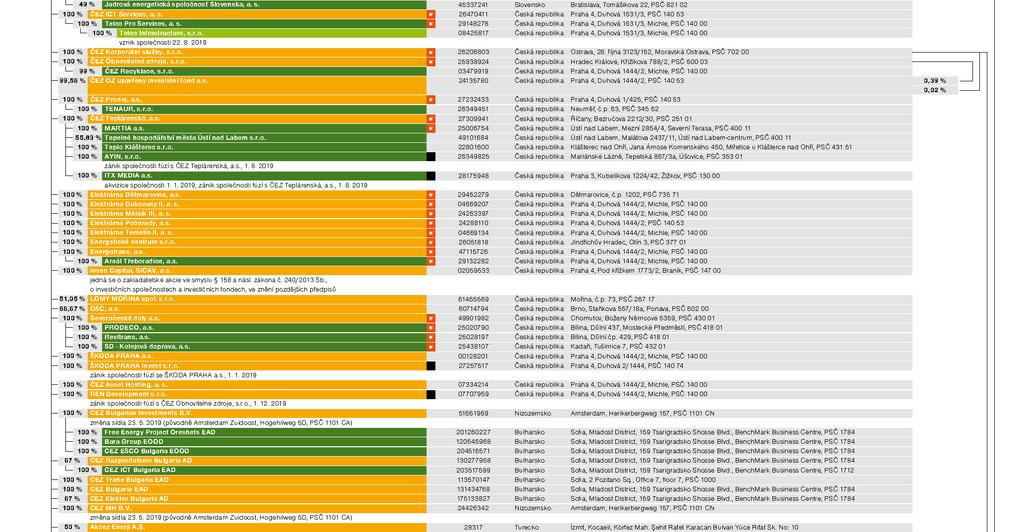This screenshot has height=532, width=1024.
Task: Select the Telco Infrastructure, s.r.o. light green bar
Action: [x=271, y=33]
